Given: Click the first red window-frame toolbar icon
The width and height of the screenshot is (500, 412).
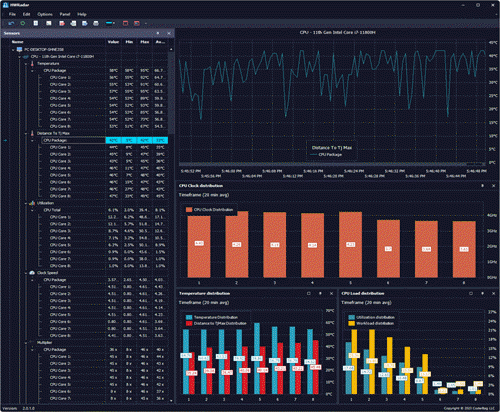Looking at the screenshot, I should click(x=126, y=23).
